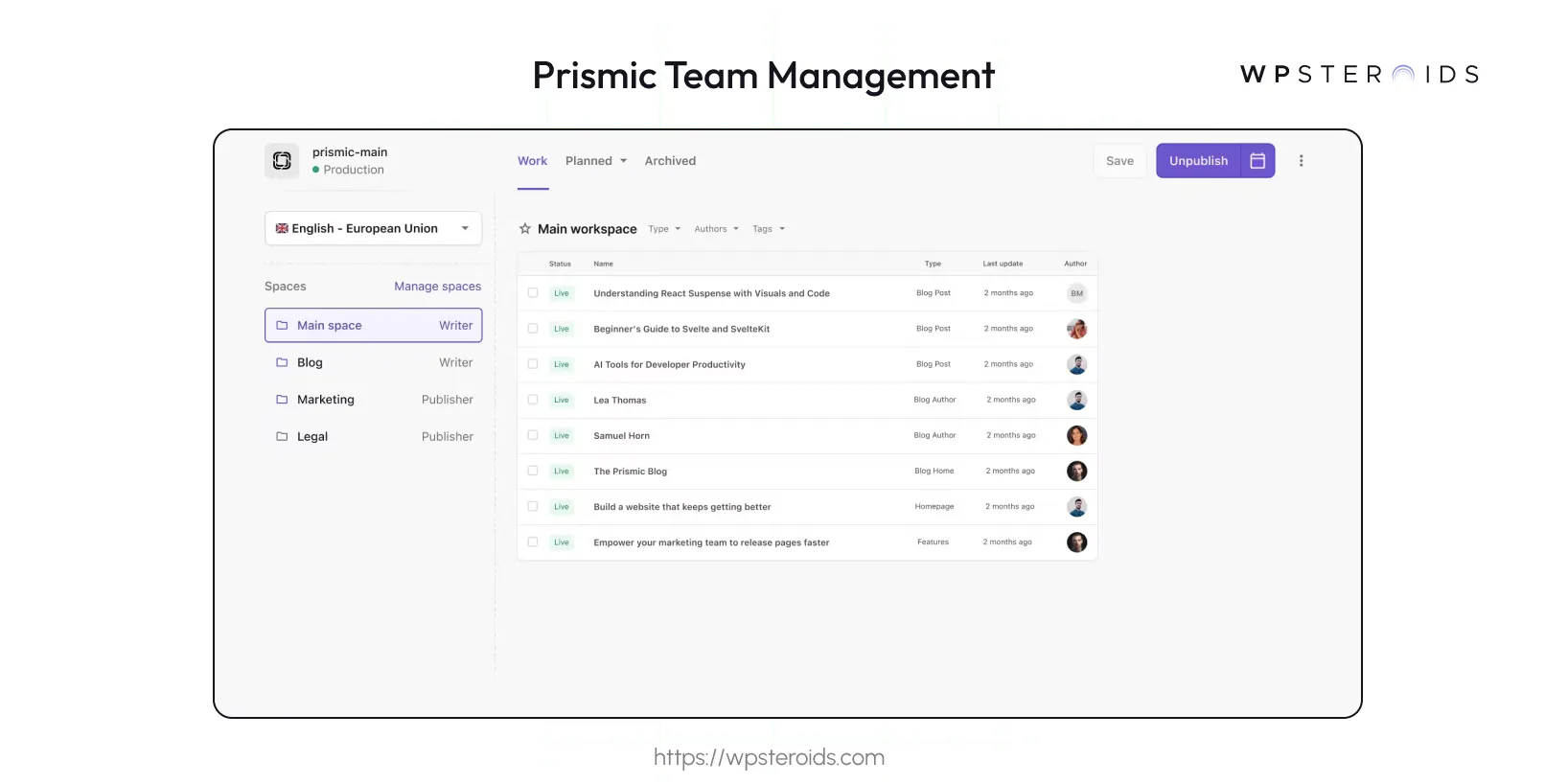Click the Type column header
Screen dimensions: 1545x784
933,264
